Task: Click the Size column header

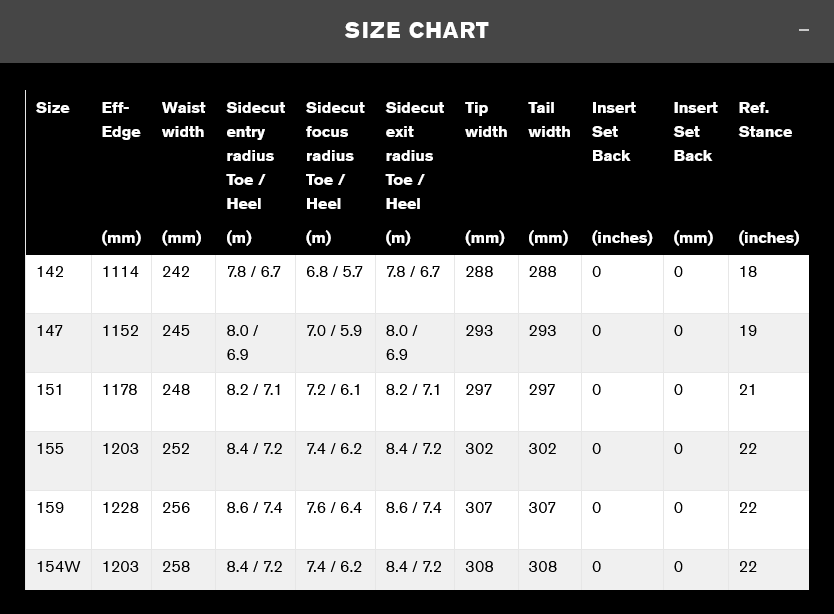Action: [x=53, y=108]
